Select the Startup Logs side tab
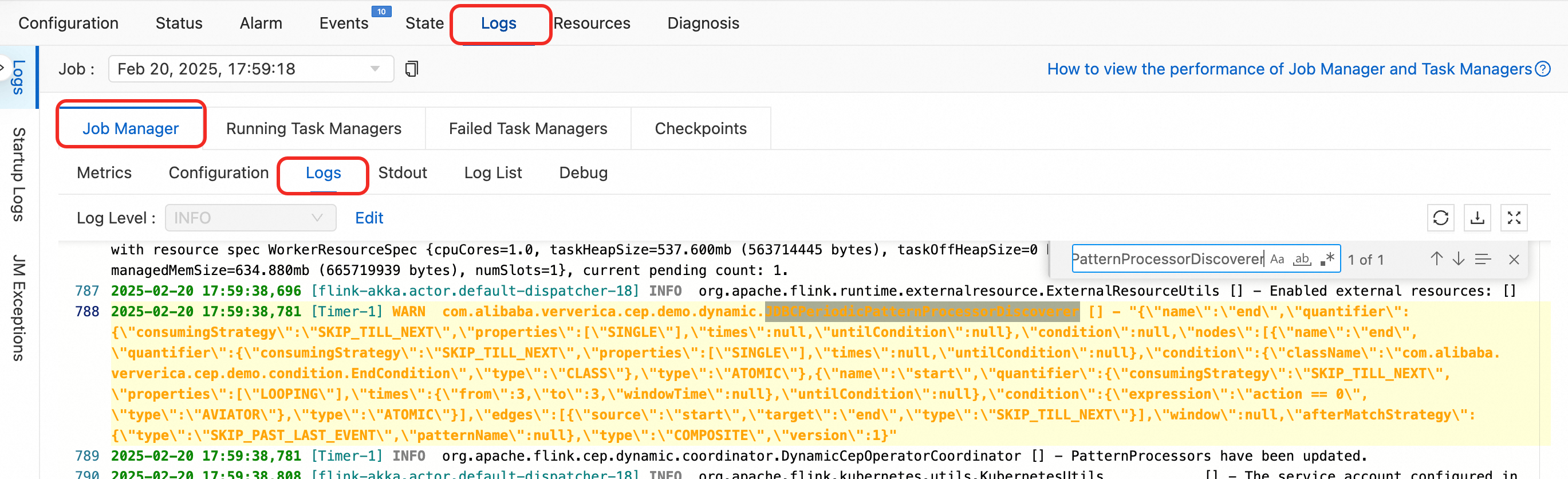The width and height of the screenshot is (1568, 479). point(19,175)
